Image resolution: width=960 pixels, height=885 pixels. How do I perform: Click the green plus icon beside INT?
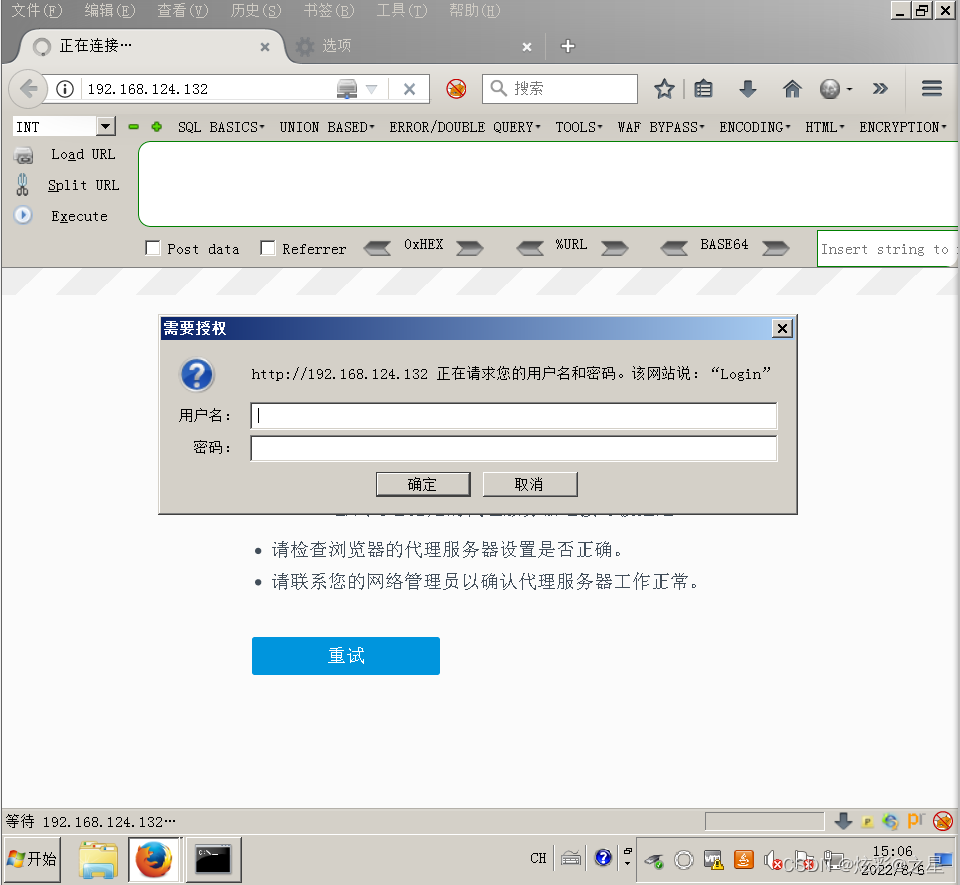point(156,127)
